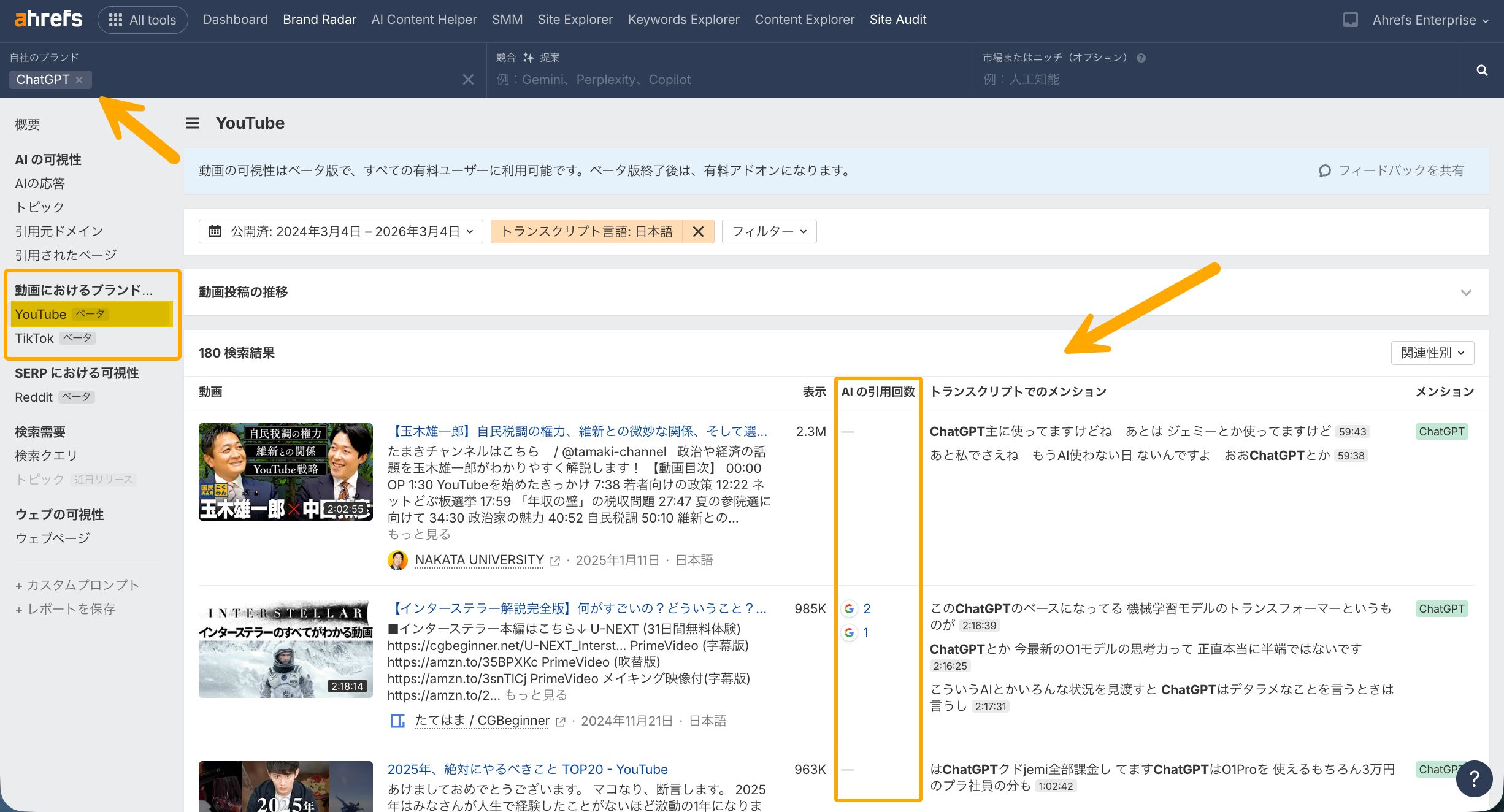The image size is (1504, 812).
Task: Switch to Keywords Explorer
Action: pos(683,19)
